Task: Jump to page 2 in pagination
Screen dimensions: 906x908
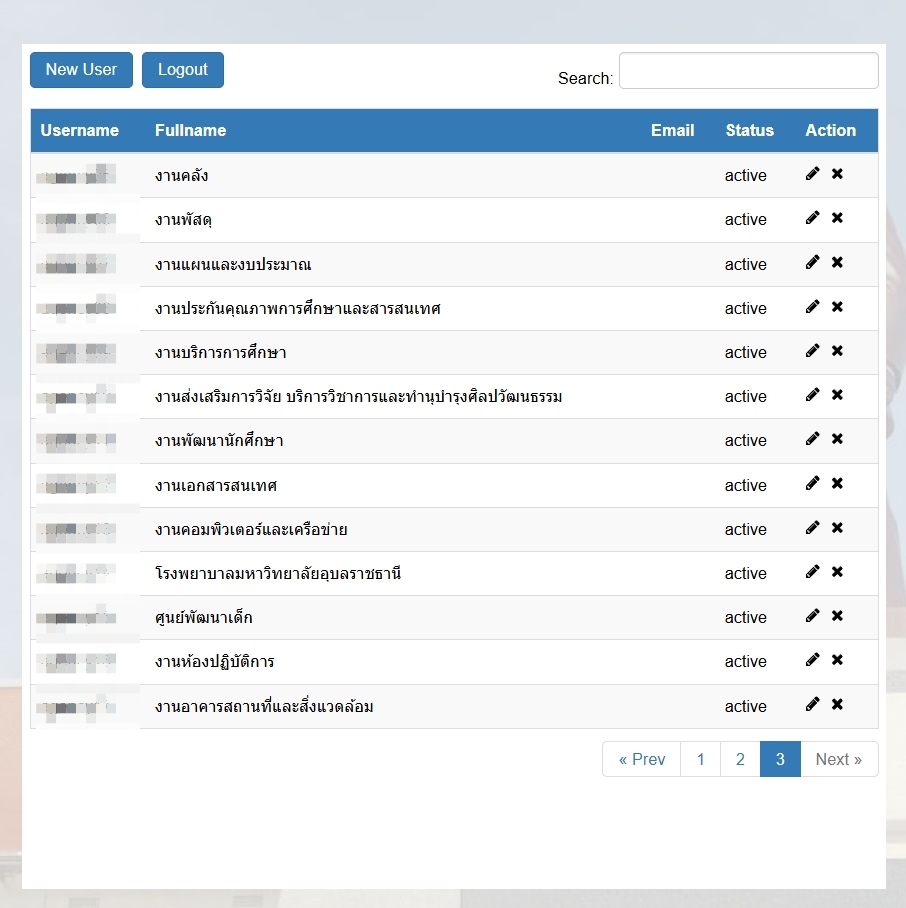Action: 740,759
